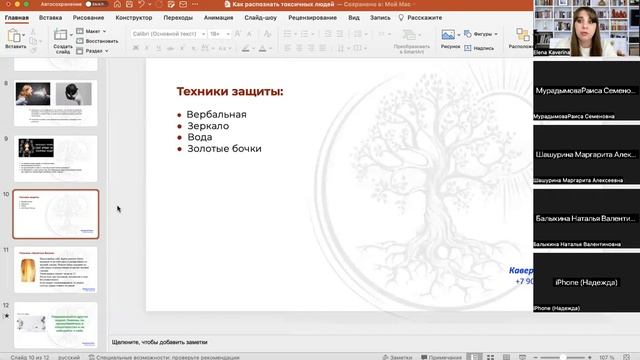Open the Конструктор tab
Screen dimensions: 640x360
point(134,18)
